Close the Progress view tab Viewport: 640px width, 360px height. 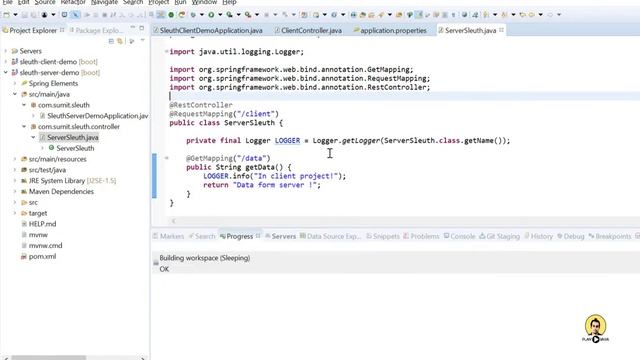point(258,236)
